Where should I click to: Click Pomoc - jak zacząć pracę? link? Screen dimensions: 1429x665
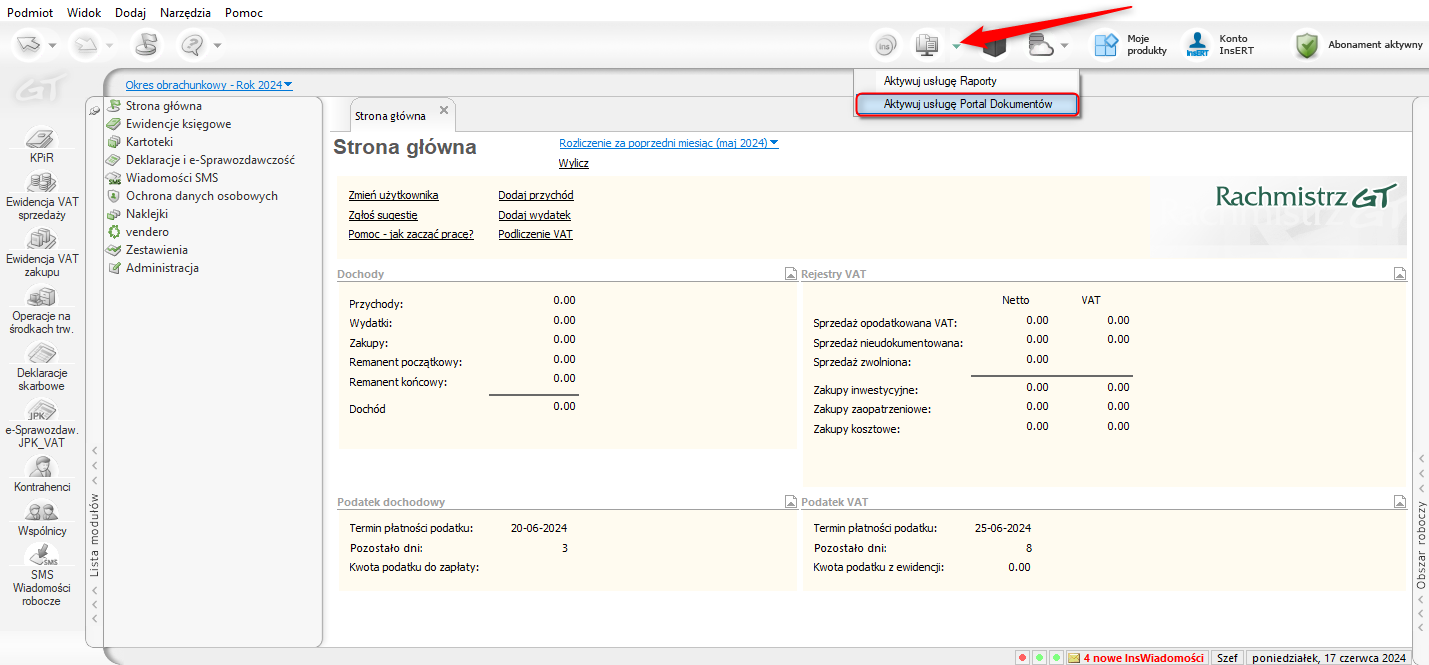(411, 234)
